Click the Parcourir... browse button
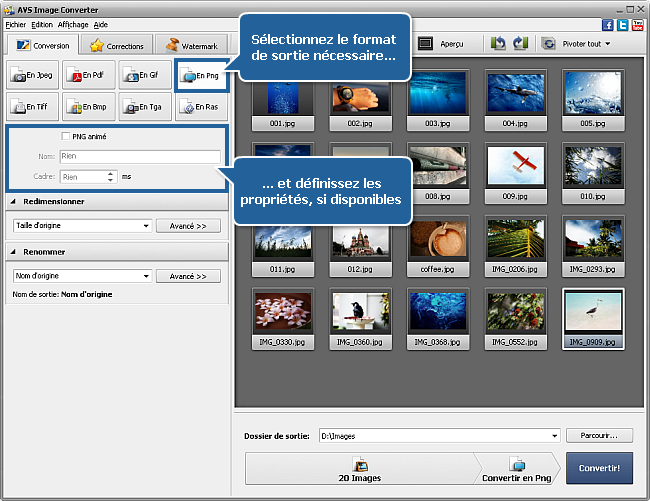The image size is (650, 501). click(599, 436)
